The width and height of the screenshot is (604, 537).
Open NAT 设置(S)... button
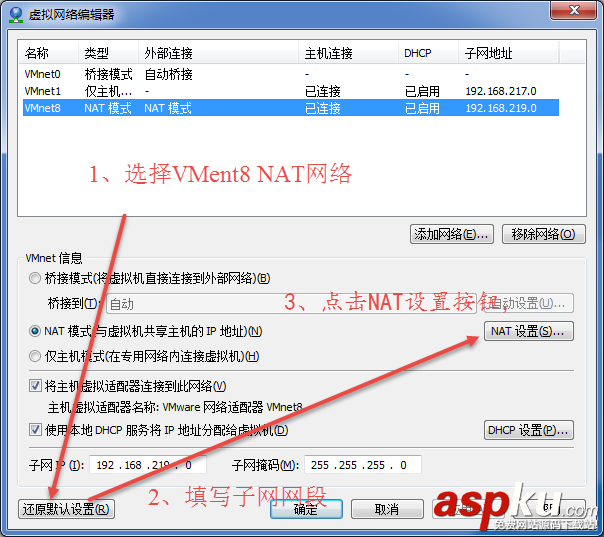click(528, 331)
